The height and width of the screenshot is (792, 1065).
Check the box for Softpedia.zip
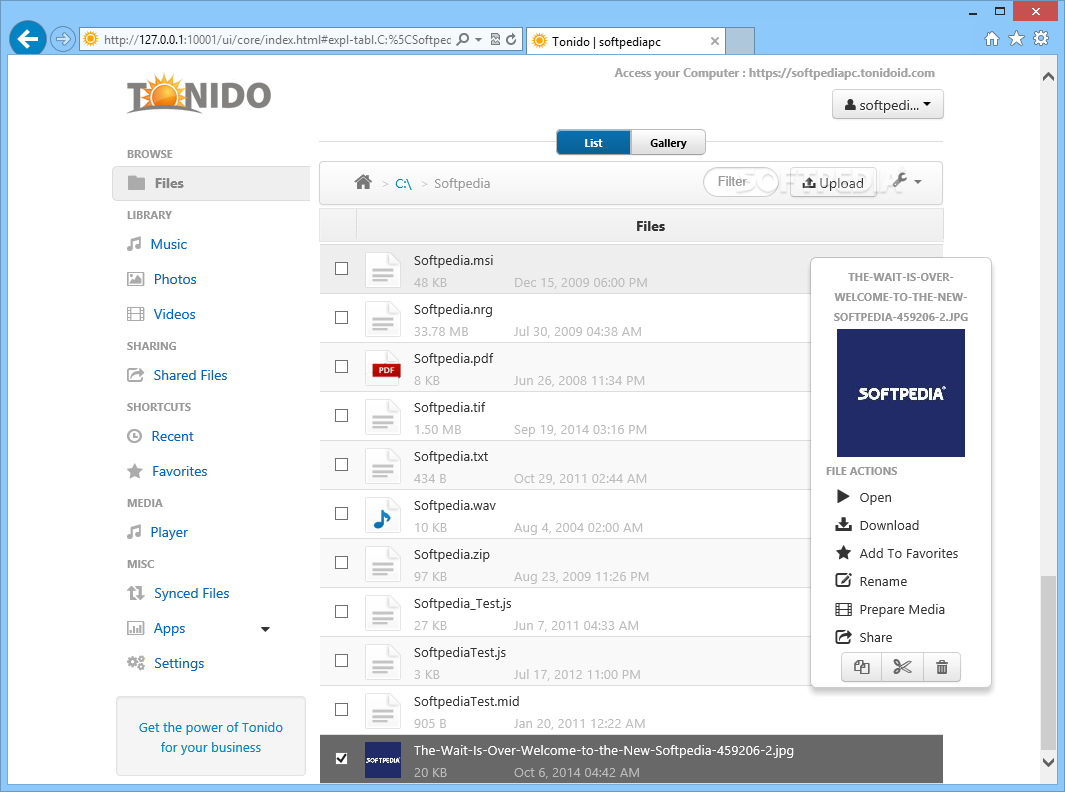(342, 562)
